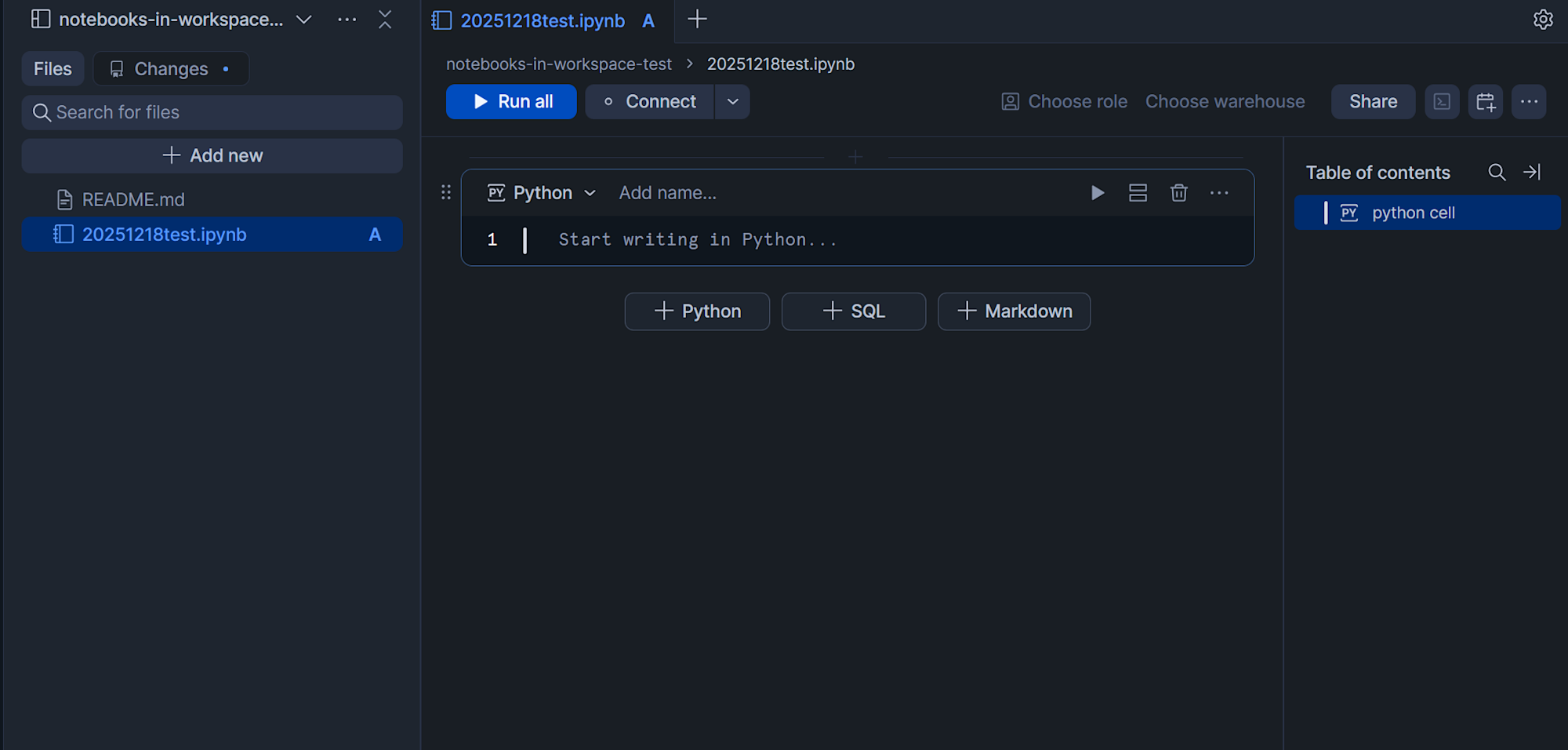Delete the cell using trash icon
Screen dimensions: 1568x750
tap(1178, 193)
